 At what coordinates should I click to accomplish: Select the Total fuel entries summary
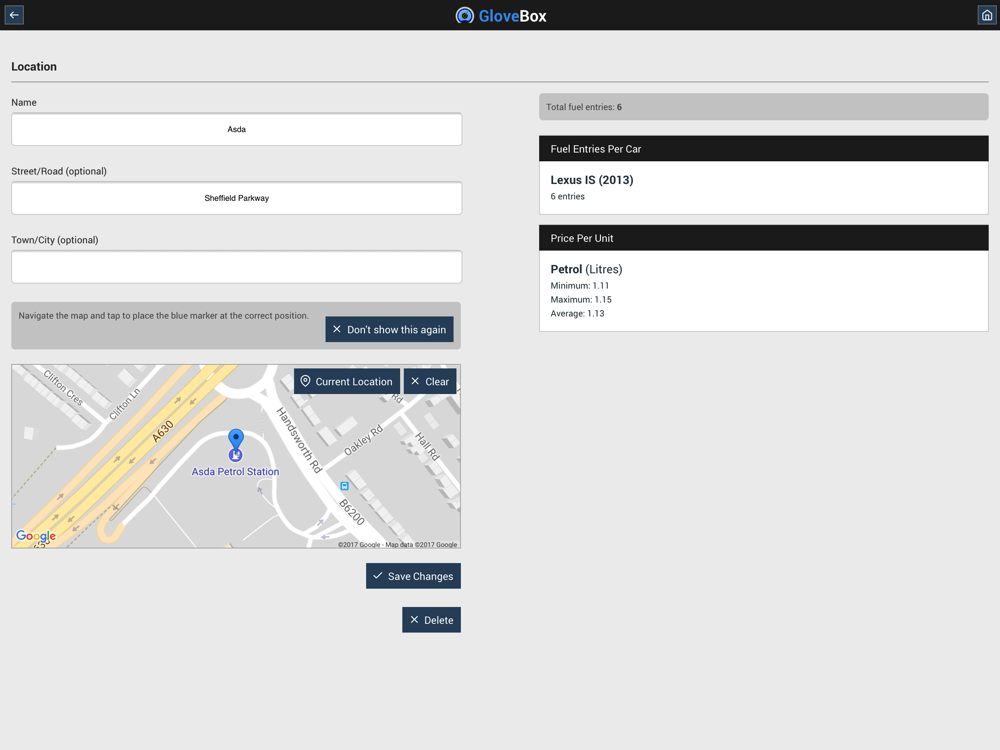764,107
